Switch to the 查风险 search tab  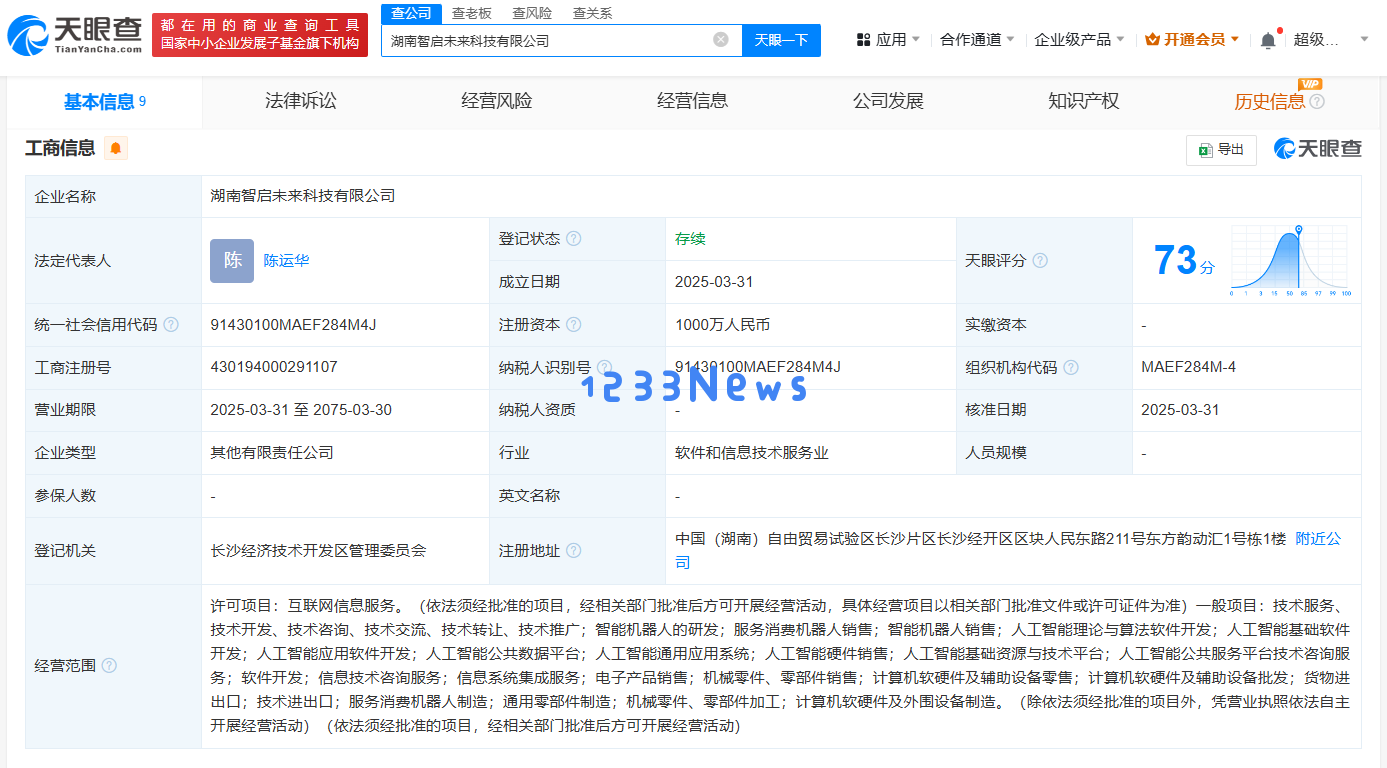[x=532, y=13]
